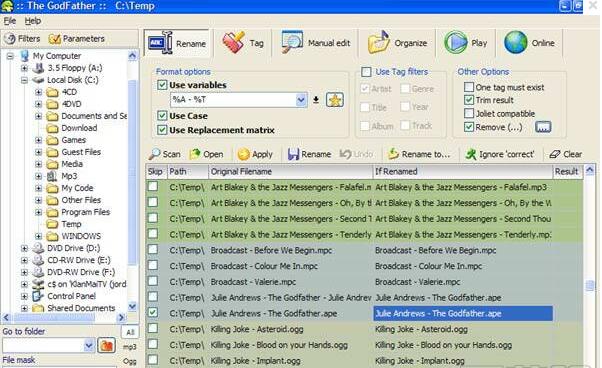This screenshot has height=368, width=602.
Task: Open the Help menu
Action: pos(33,21)
